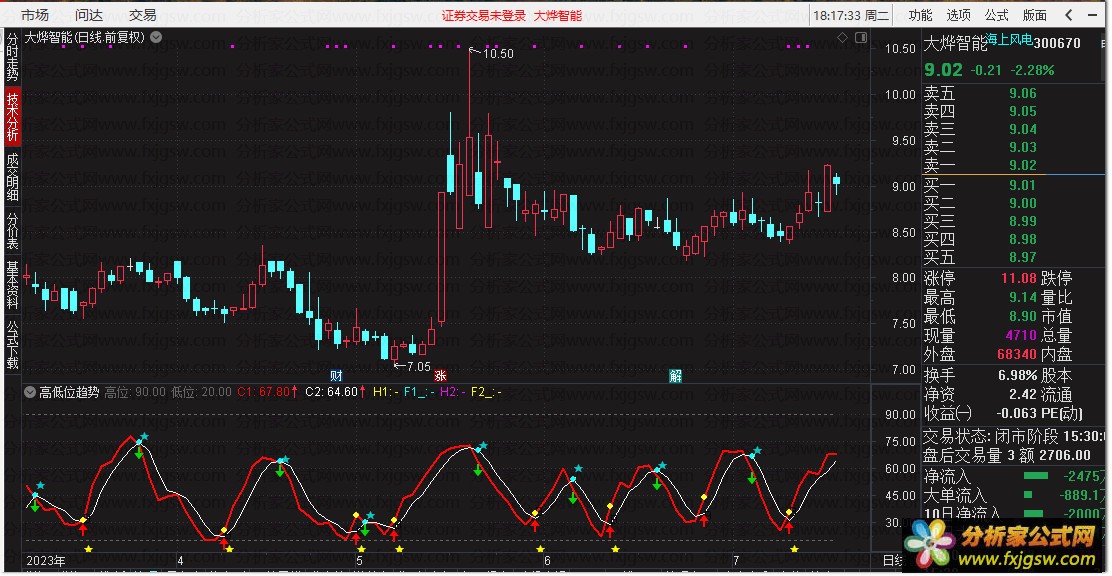1112x576 pixels.
Task: Click the 交易状态 闭市阶段 line
Action: (1015, 436)
